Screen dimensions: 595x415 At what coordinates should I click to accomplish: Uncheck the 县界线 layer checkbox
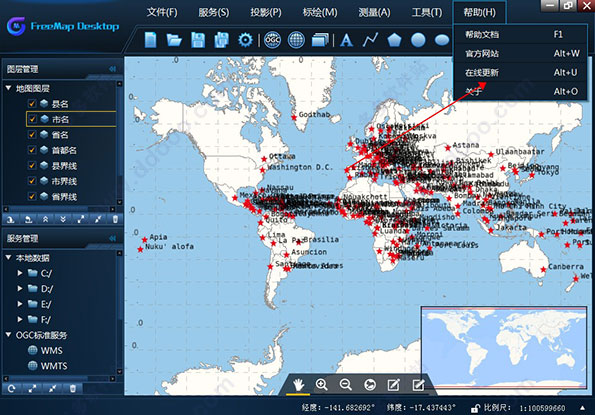click(32, 165)
